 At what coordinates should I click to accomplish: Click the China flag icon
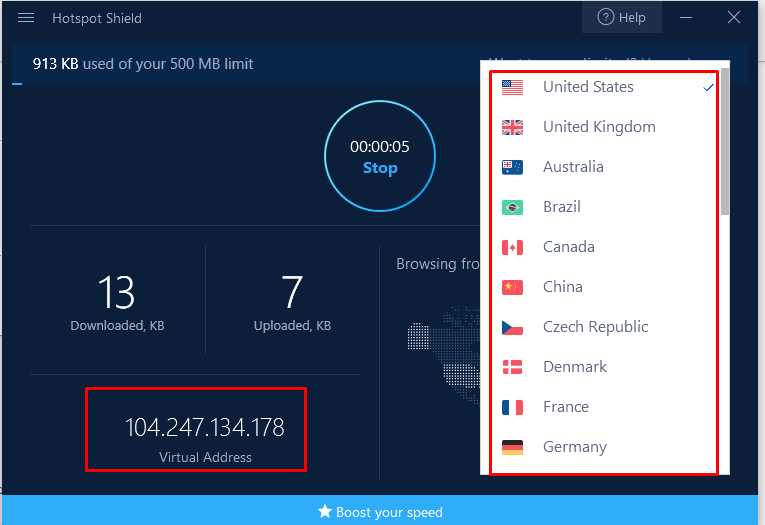[x=512, y=287]
